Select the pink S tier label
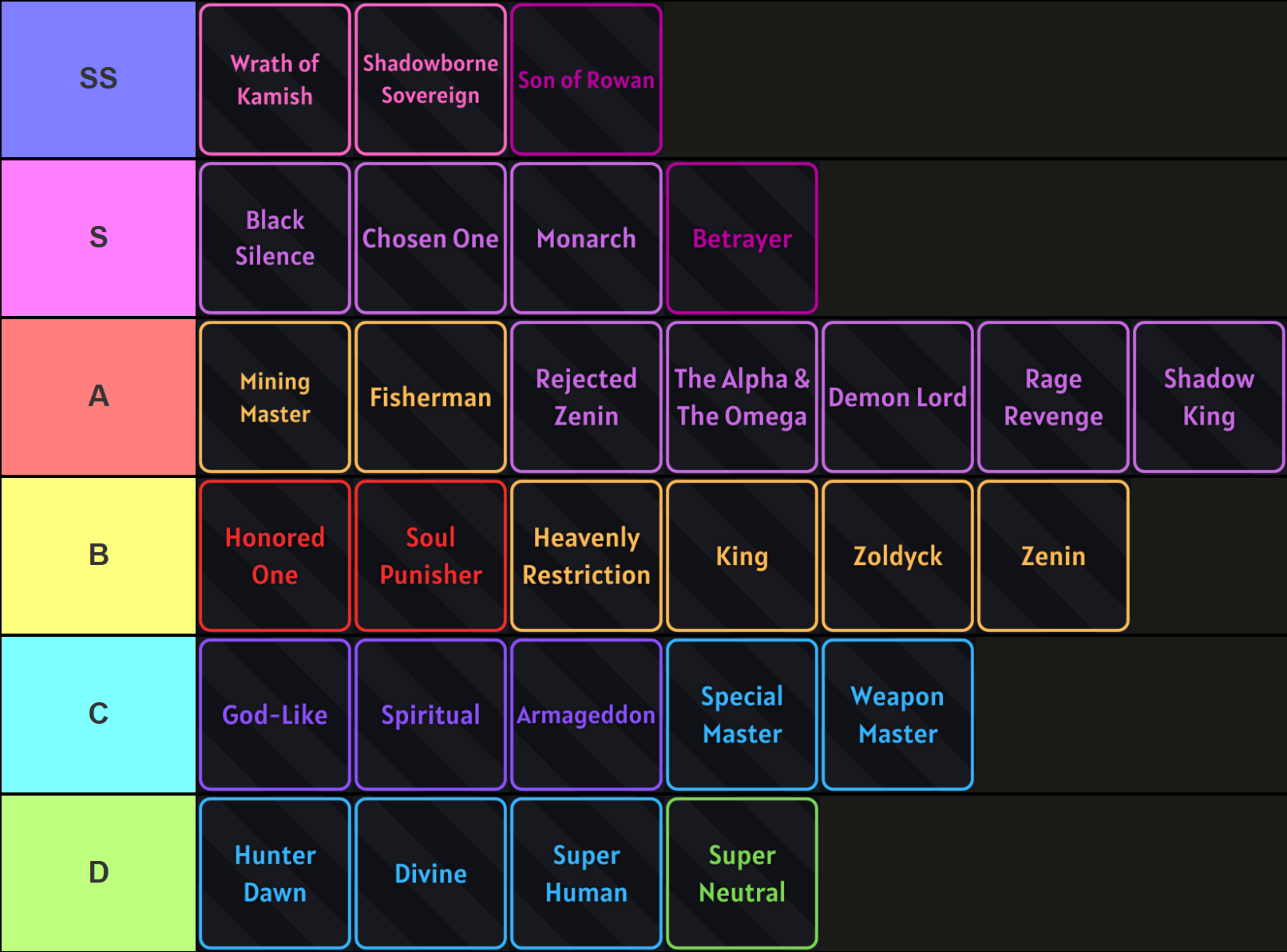The image size is (1287, 952). click(98, 238)
